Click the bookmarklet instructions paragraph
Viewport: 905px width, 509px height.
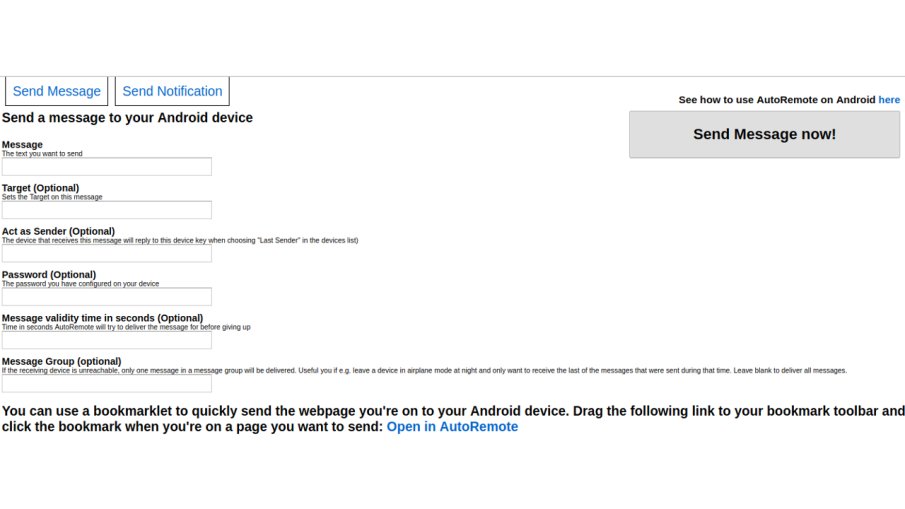452,418
